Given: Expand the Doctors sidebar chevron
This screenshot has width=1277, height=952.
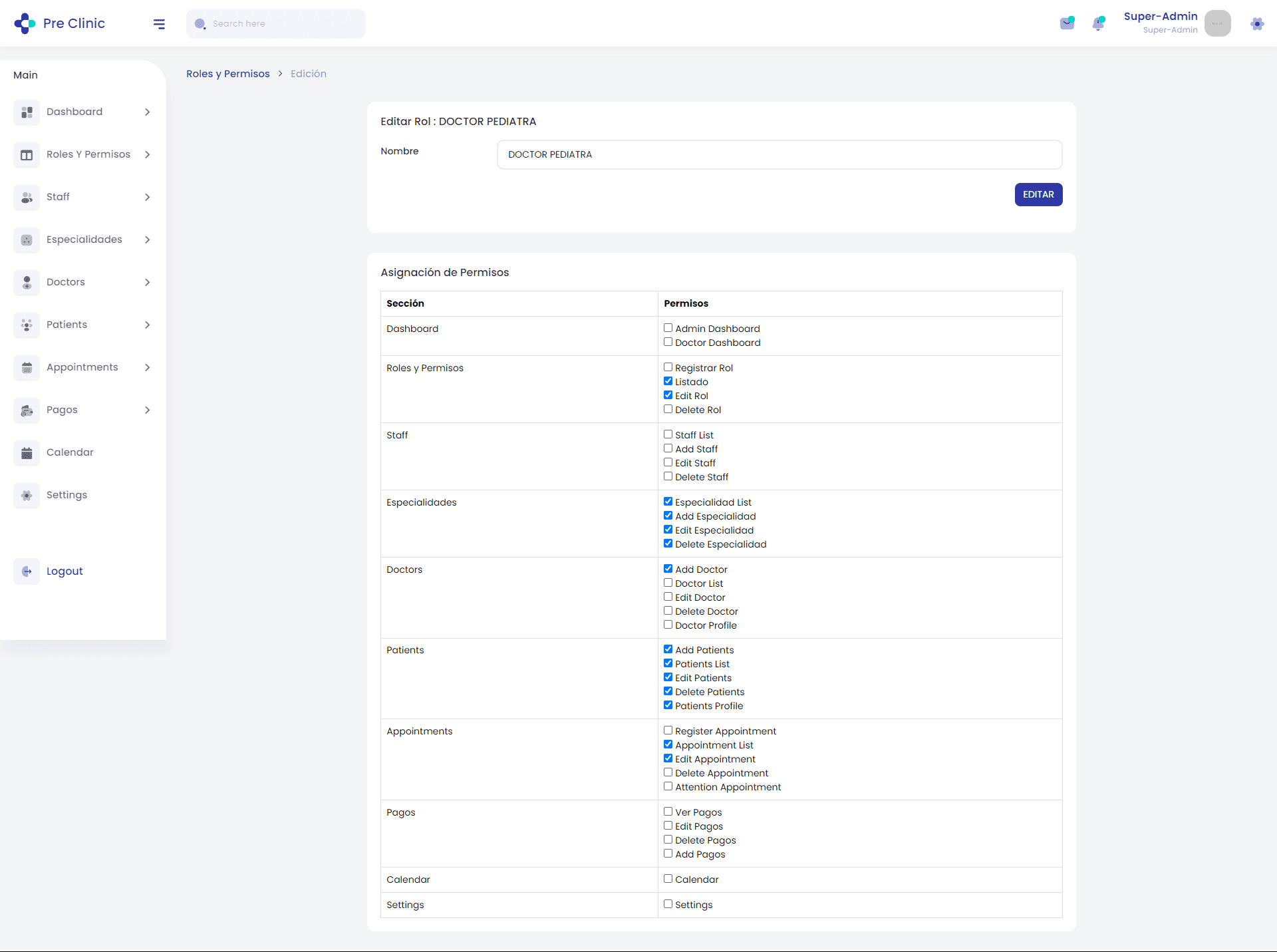Looking at the screenshot, I should point(148,282).
